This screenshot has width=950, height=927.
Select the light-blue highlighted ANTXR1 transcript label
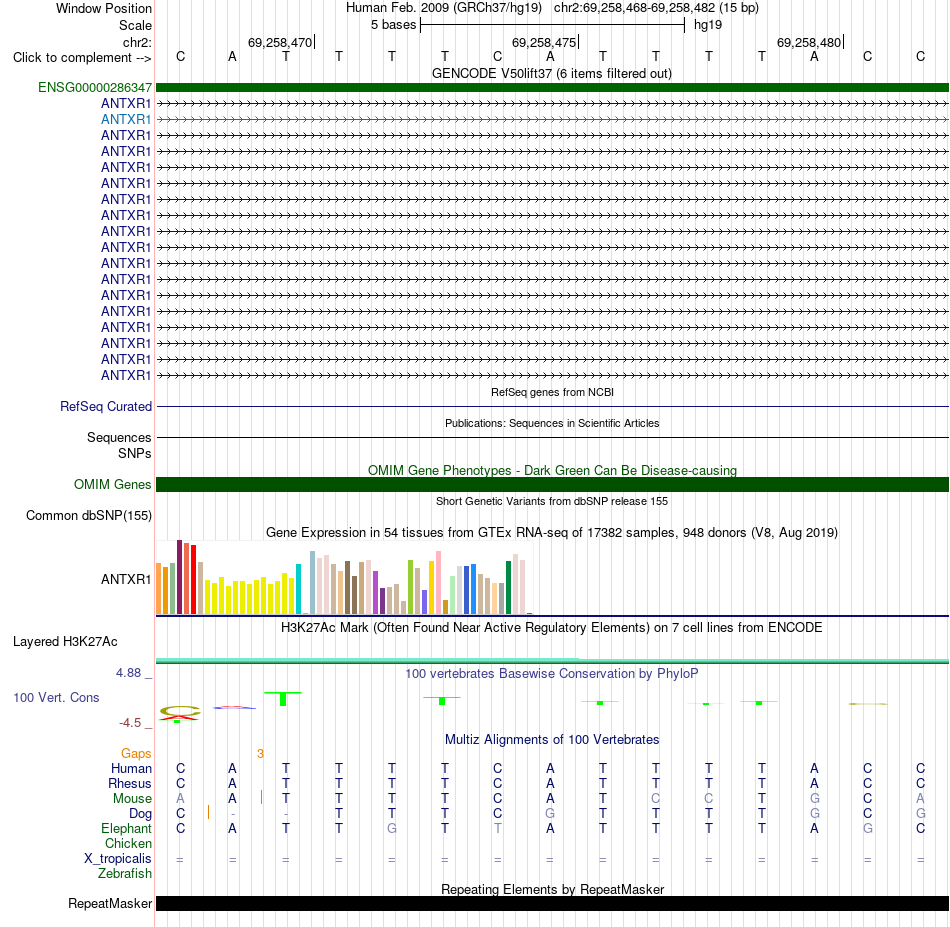tap(126, 119)
